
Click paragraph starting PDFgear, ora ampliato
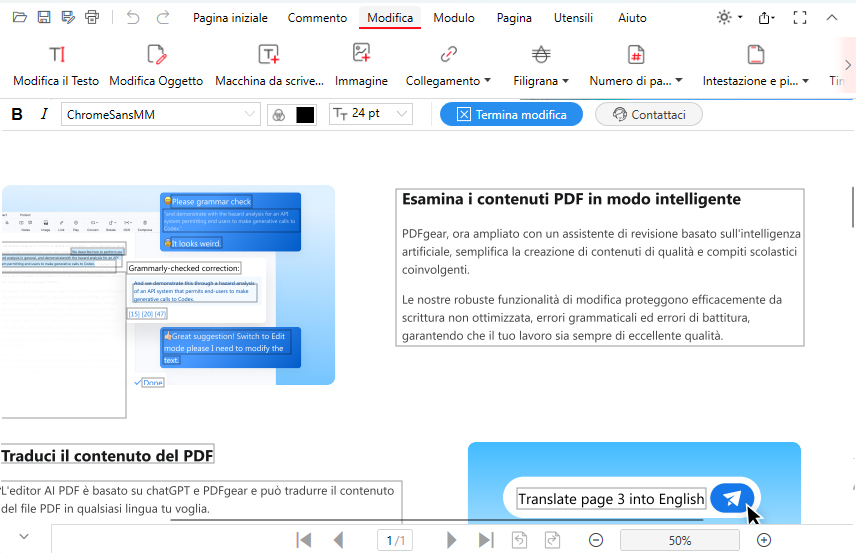click(601, 252)
